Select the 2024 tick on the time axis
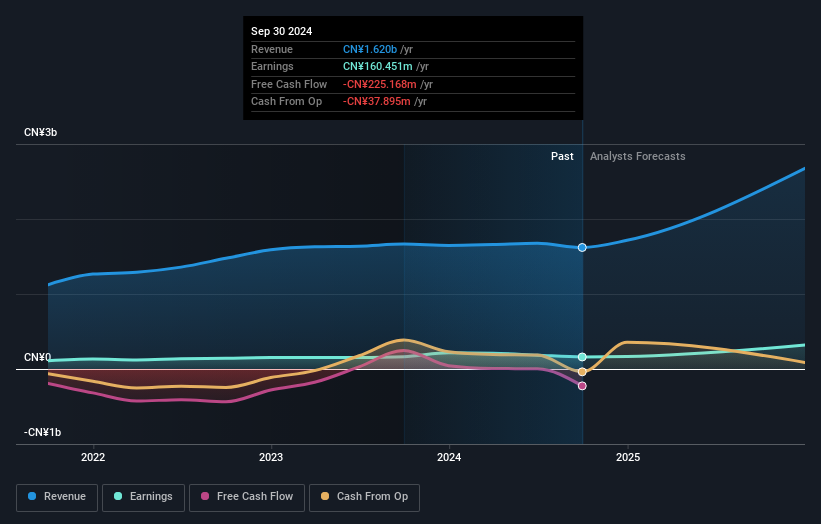The height and width of the screenshot is (524, 821). 449,457
